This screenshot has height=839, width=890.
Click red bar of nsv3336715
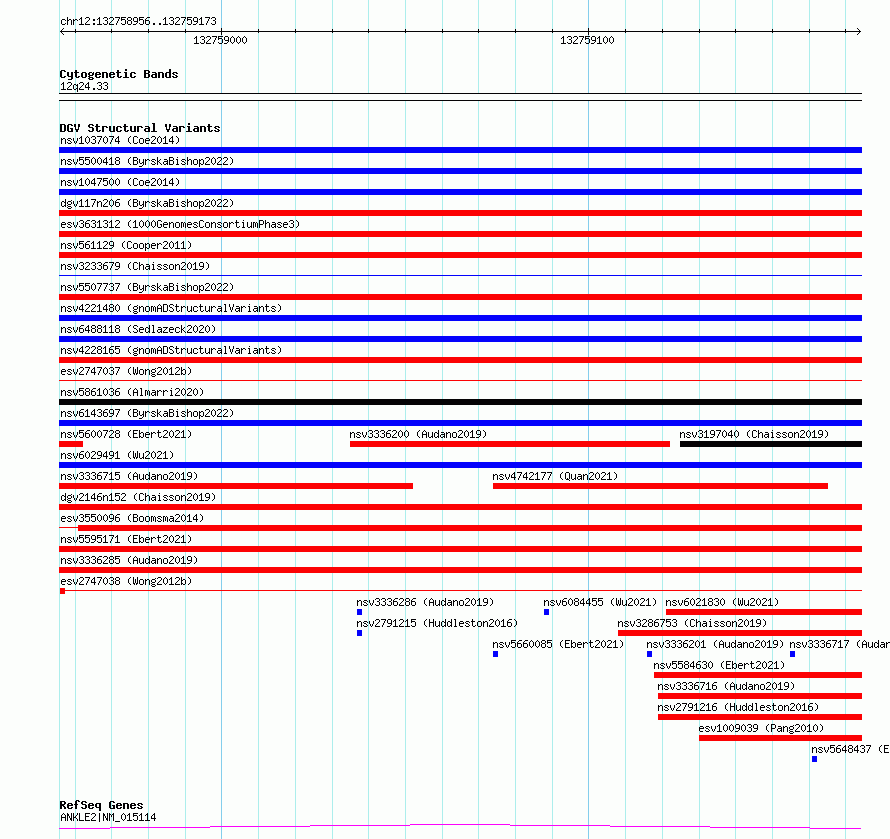tap(236, 486)
